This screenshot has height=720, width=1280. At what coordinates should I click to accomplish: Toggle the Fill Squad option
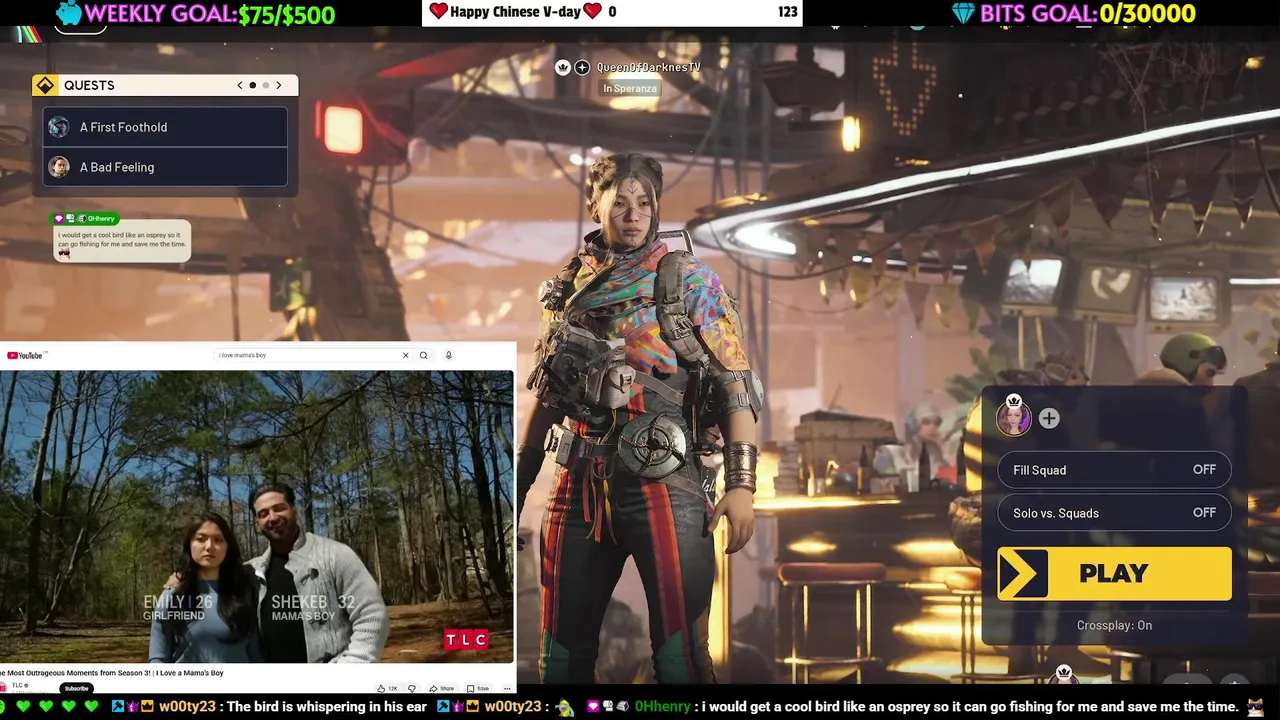(1114, 470)
